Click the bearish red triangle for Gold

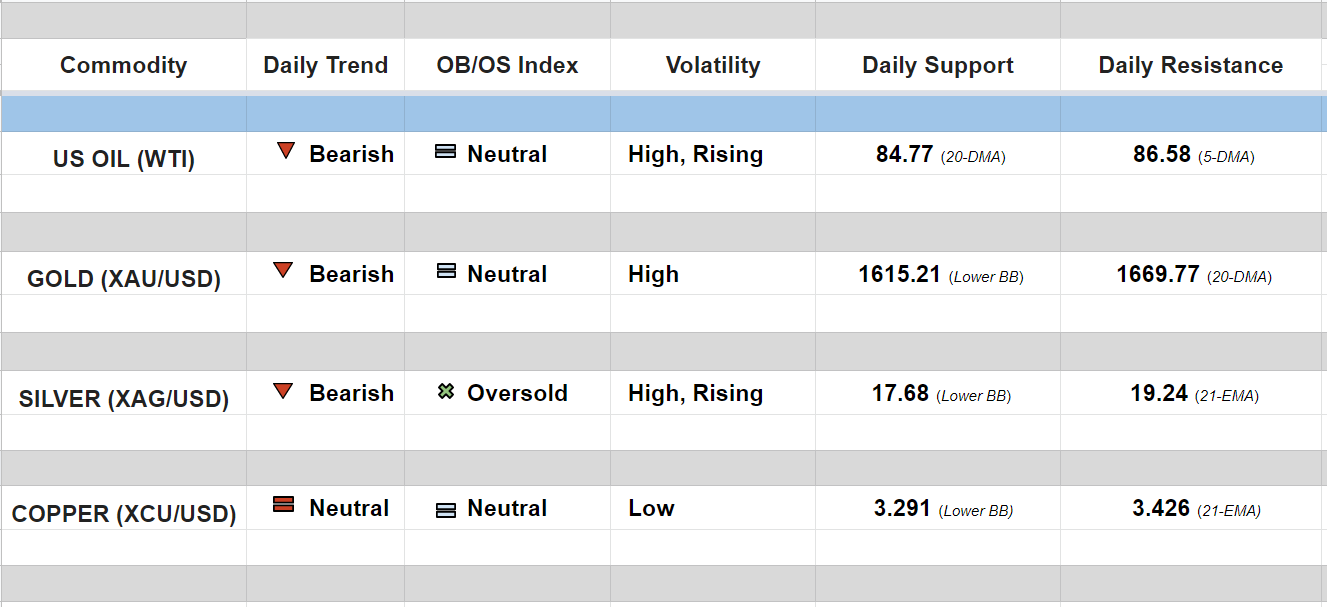[x=284, y=271]
